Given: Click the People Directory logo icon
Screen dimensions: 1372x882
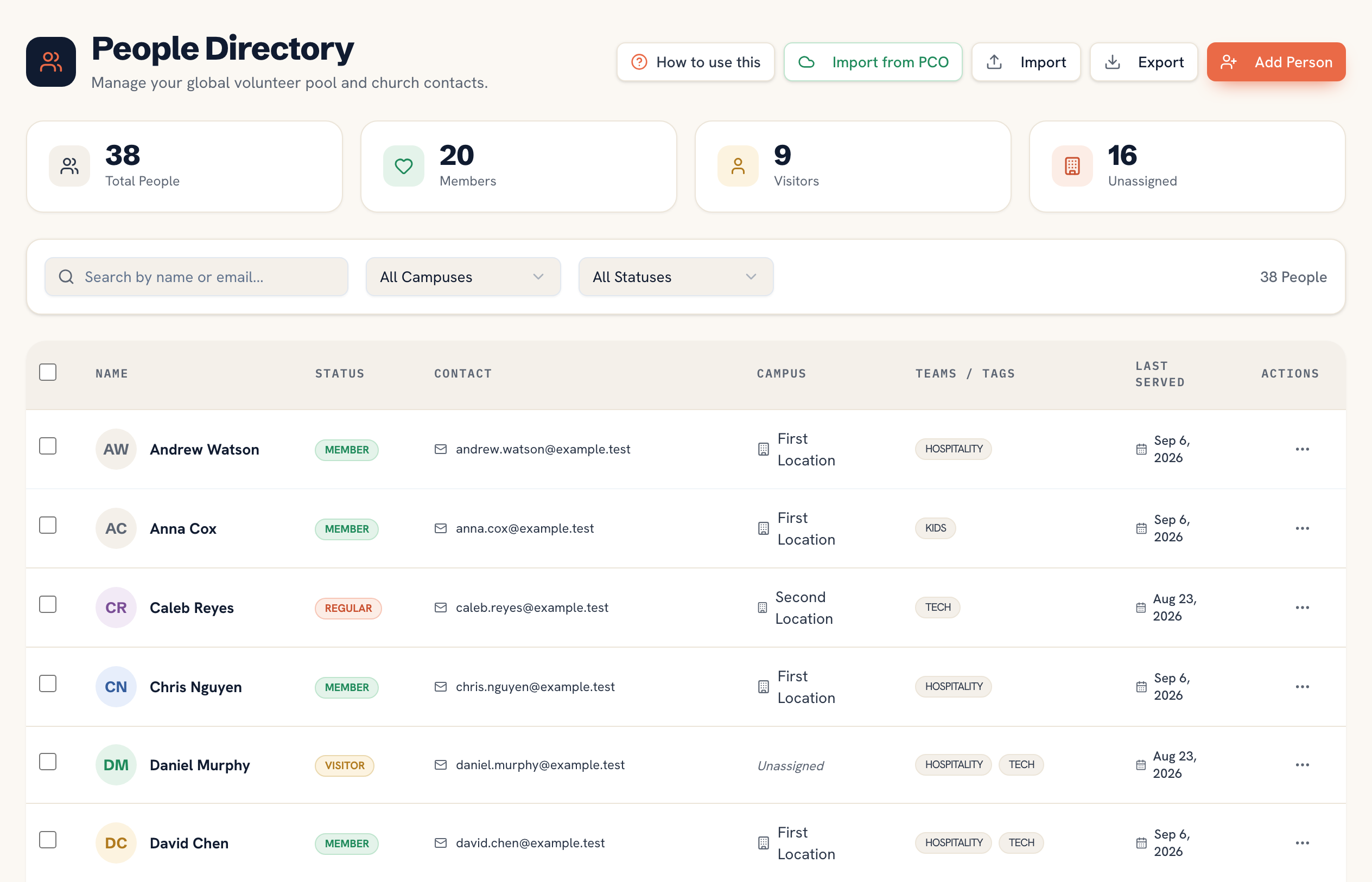Looking at the screenshot, I should (x=51, y=62).
